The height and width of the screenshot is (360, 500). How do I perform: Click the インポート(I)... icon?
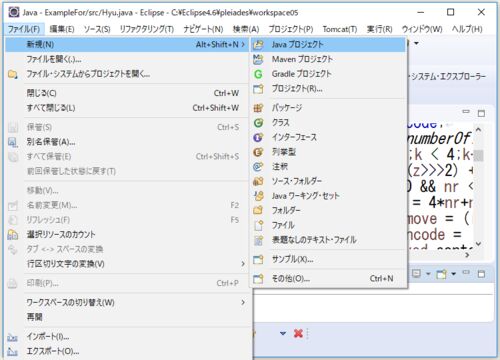click(13, 337)
